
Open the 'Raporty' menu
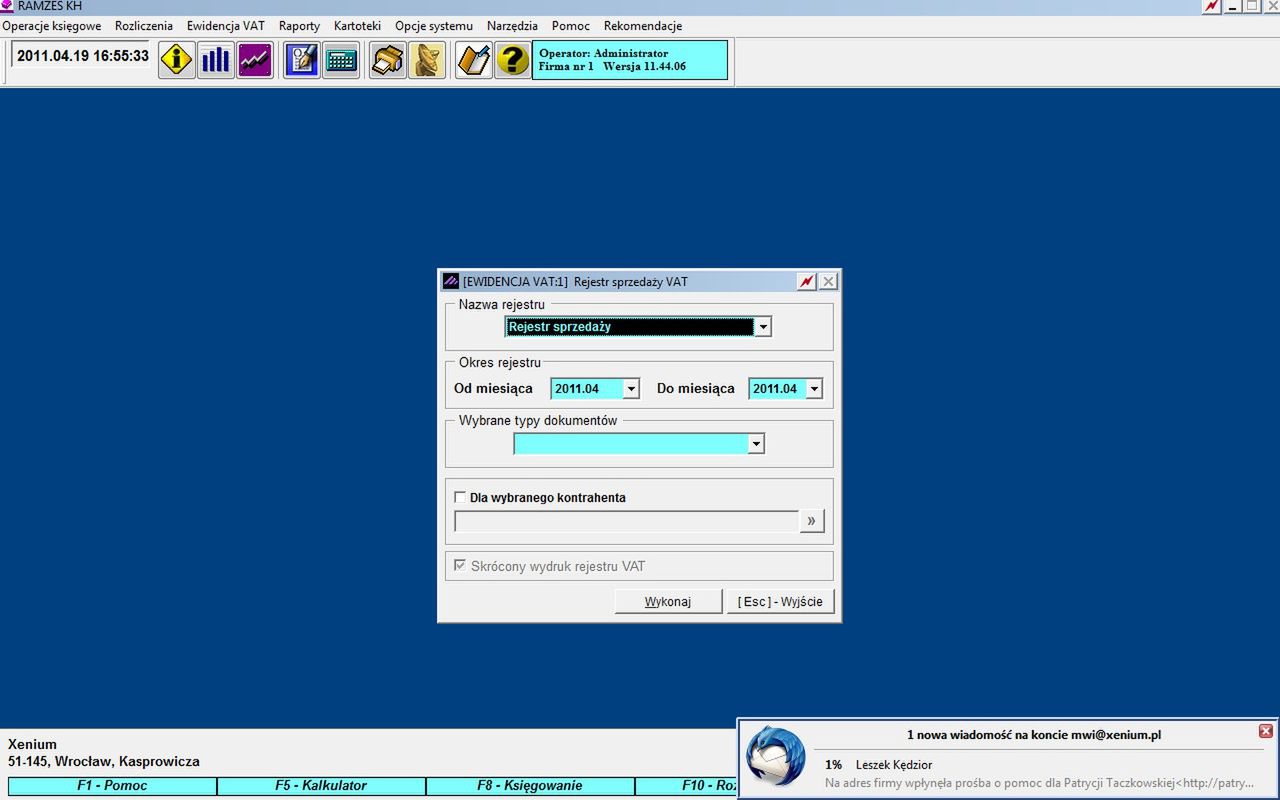click(299, 26)
